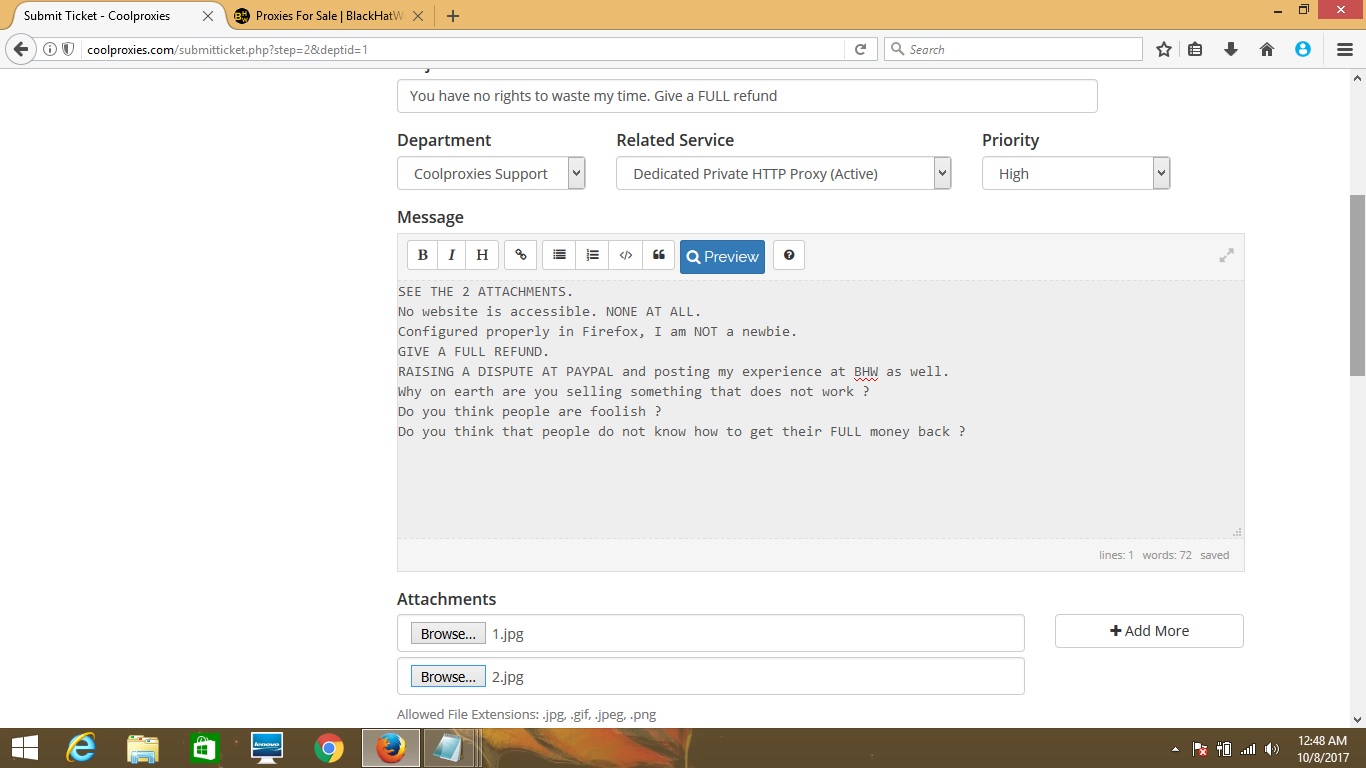
Task: Insert a blockquote with the quote icon
Action: tap(659, 256)
